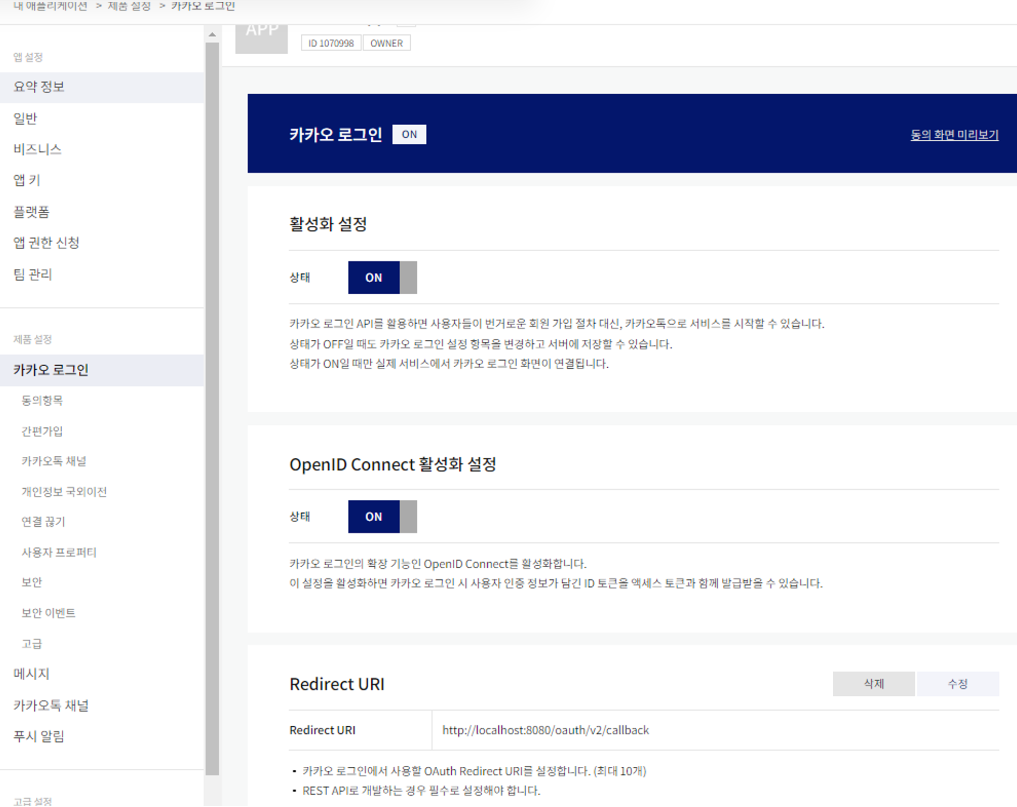Open the 비즈니스 menu item
This screenshot has width=1017, height=807.
pos(38,149)
